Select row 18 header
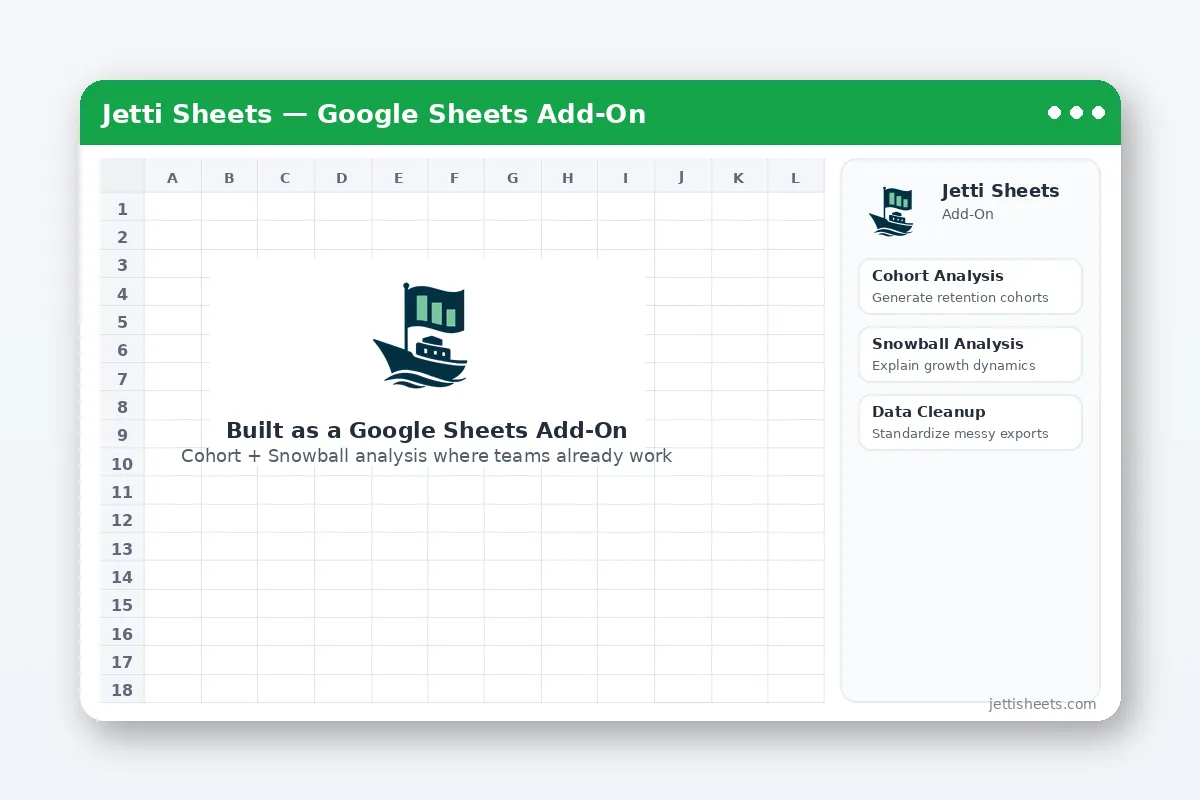1200x800 pixels. [x=122, y=690]
